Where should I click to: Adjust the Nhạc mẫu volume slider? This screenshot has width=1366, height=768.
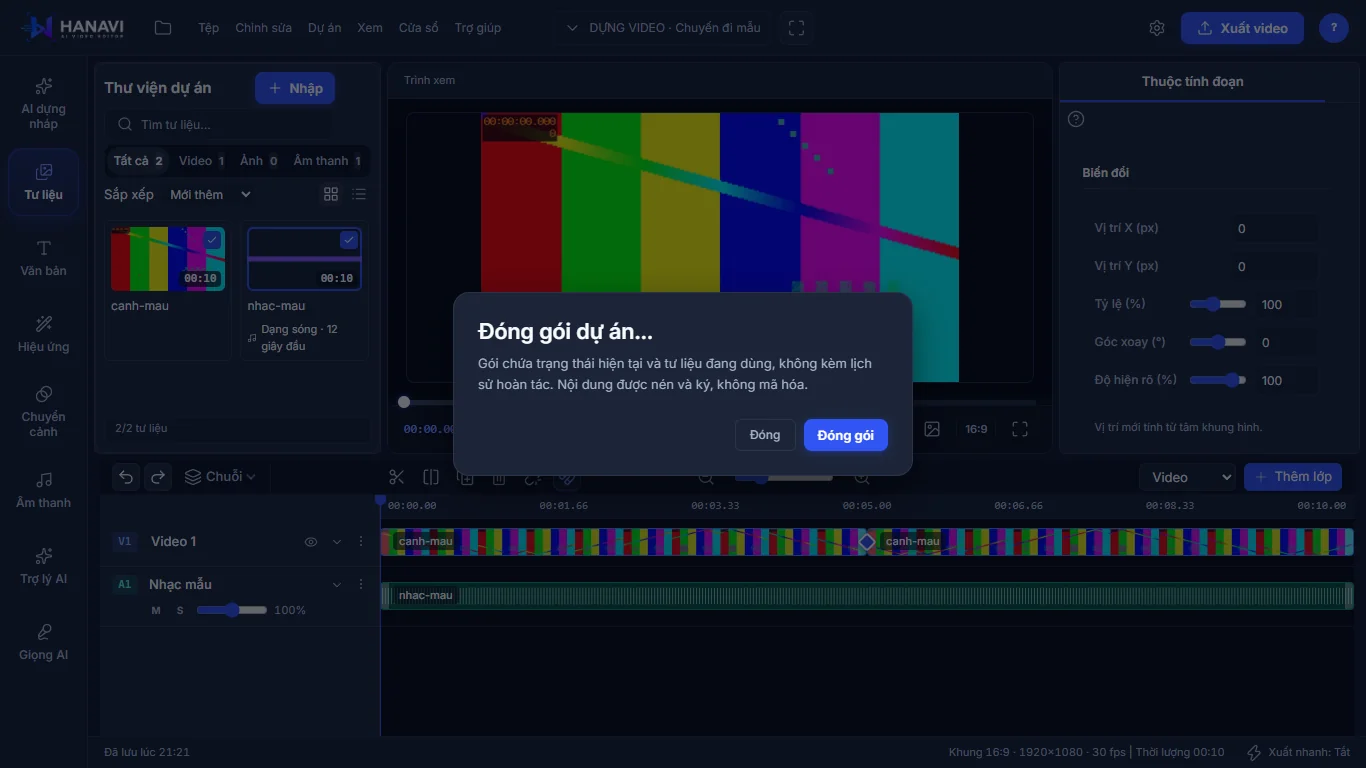231,610
